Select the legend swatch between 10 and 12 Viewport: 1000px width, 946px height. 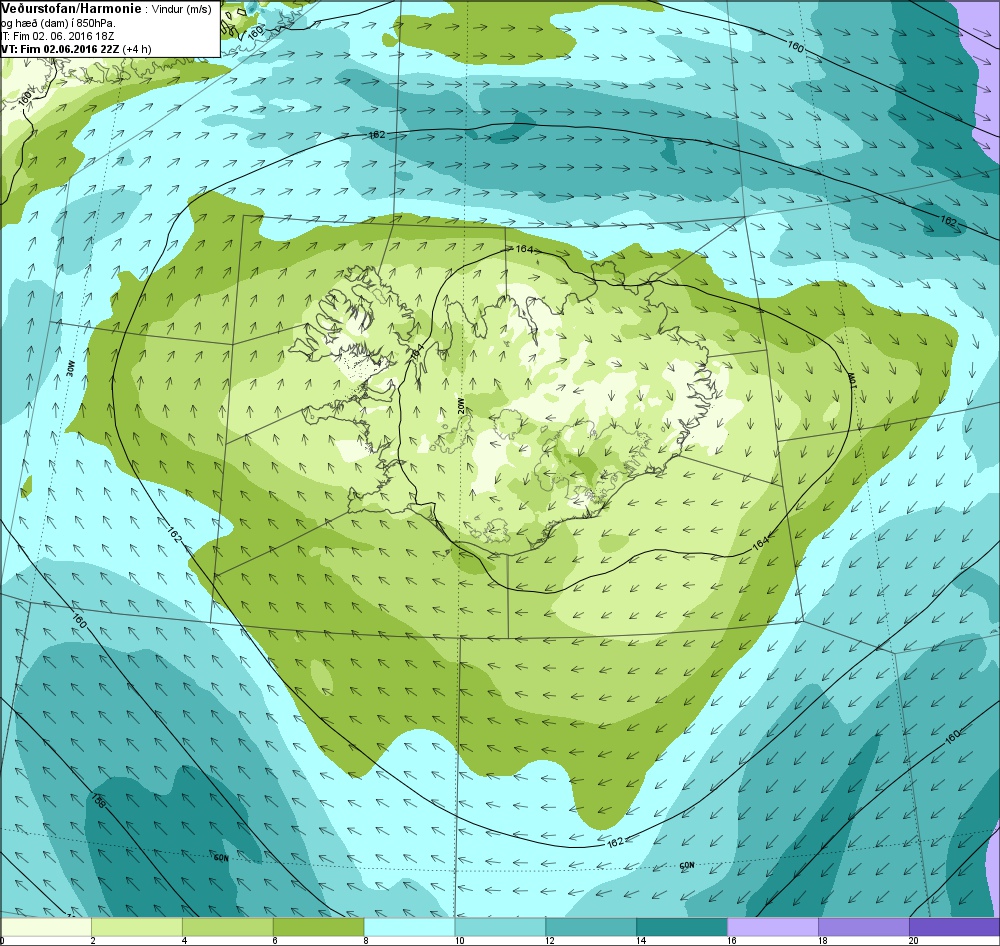pos(501,926)
